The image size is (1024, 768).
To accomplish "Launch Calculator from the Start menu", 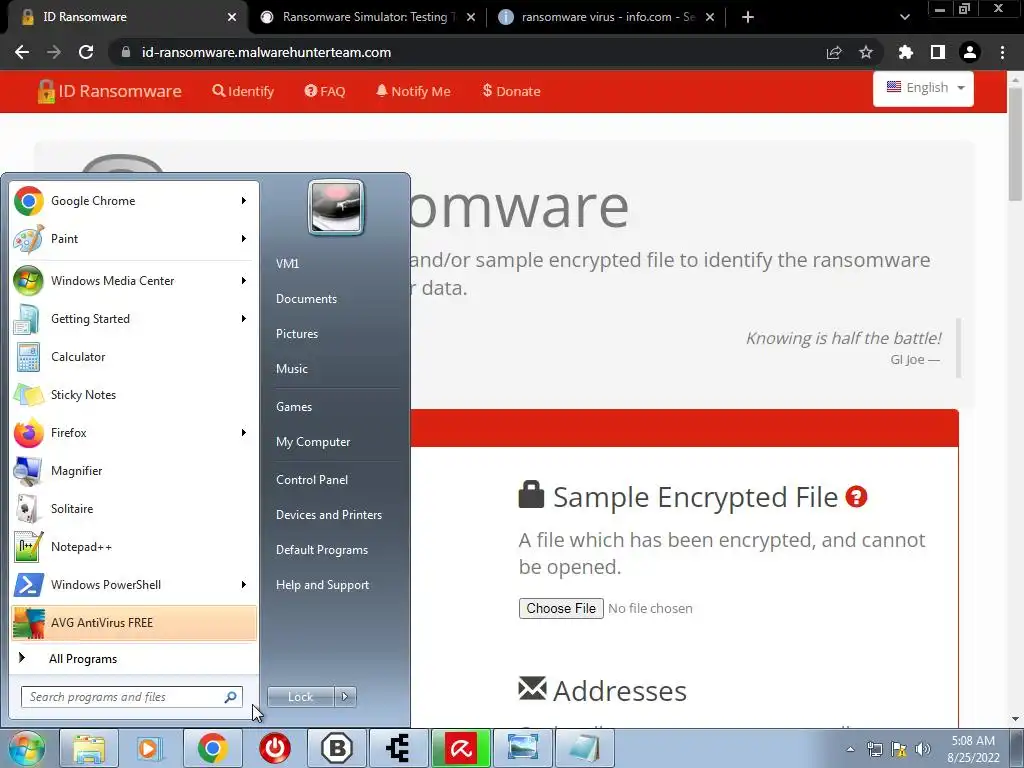I will 134,357.
